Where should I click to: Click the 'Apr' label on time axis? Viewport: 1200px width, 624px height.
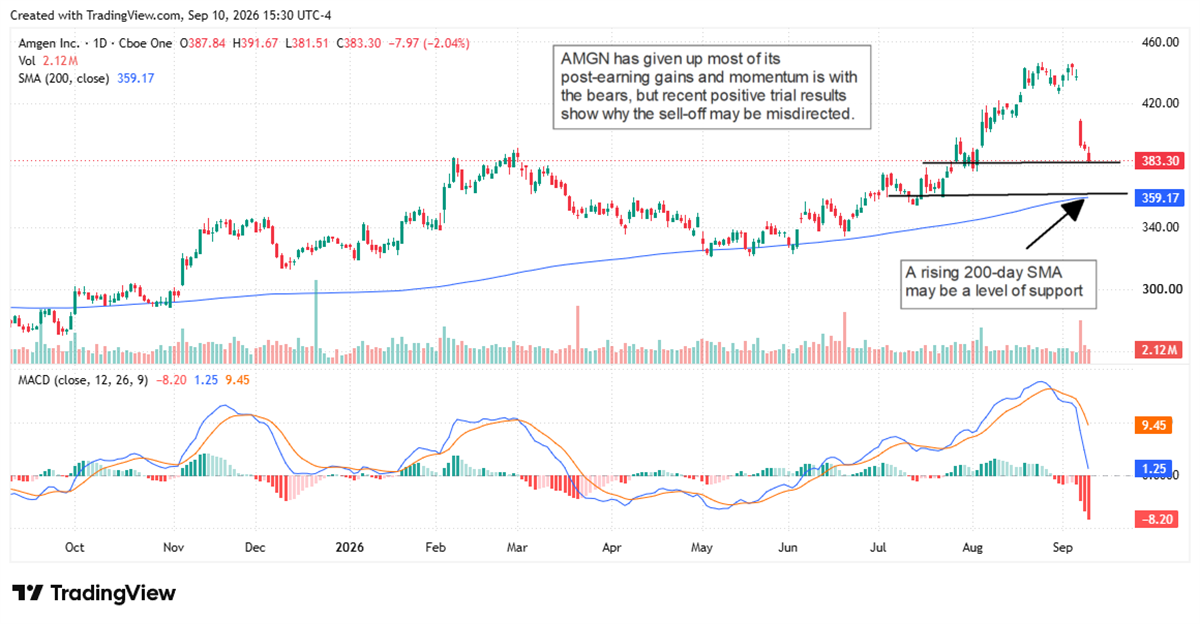click(x=613, y=547)
